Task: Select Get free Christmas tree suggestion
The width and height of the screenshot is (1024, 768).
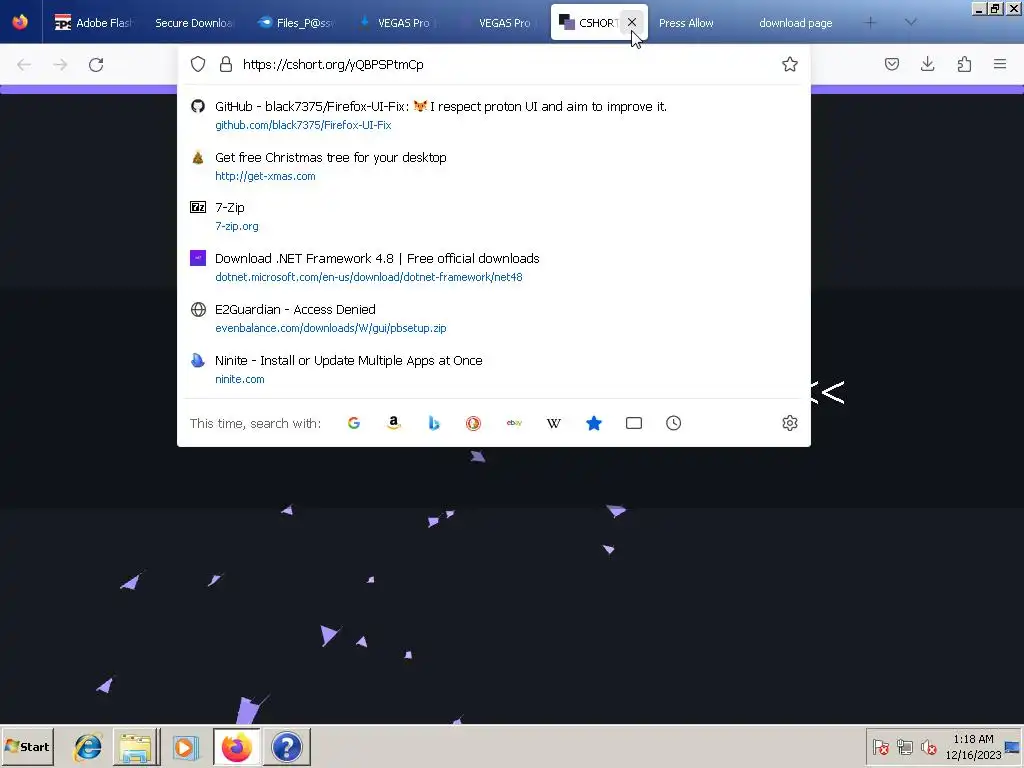Action: [494, 166]
